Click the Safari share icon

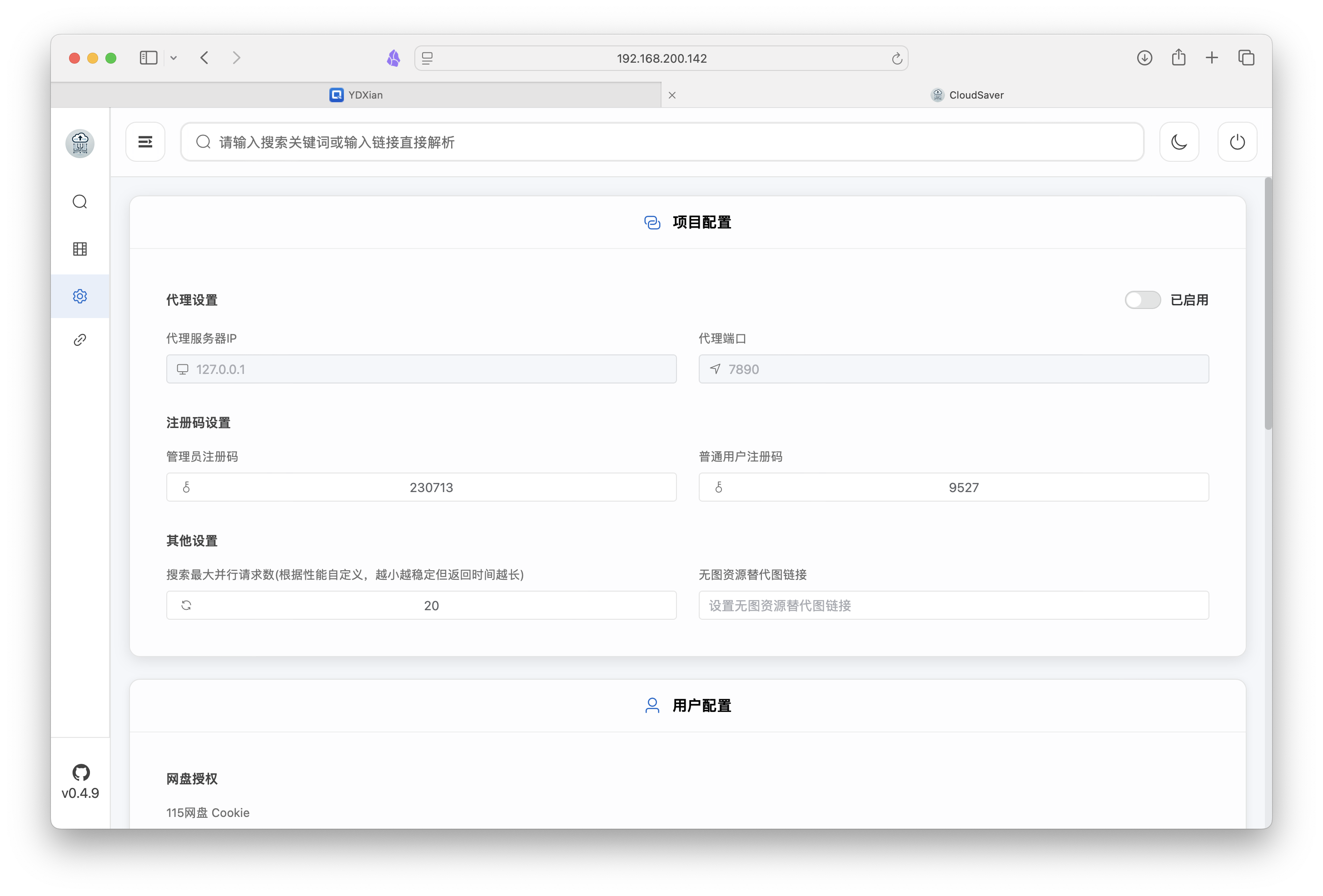[1179, 57]
